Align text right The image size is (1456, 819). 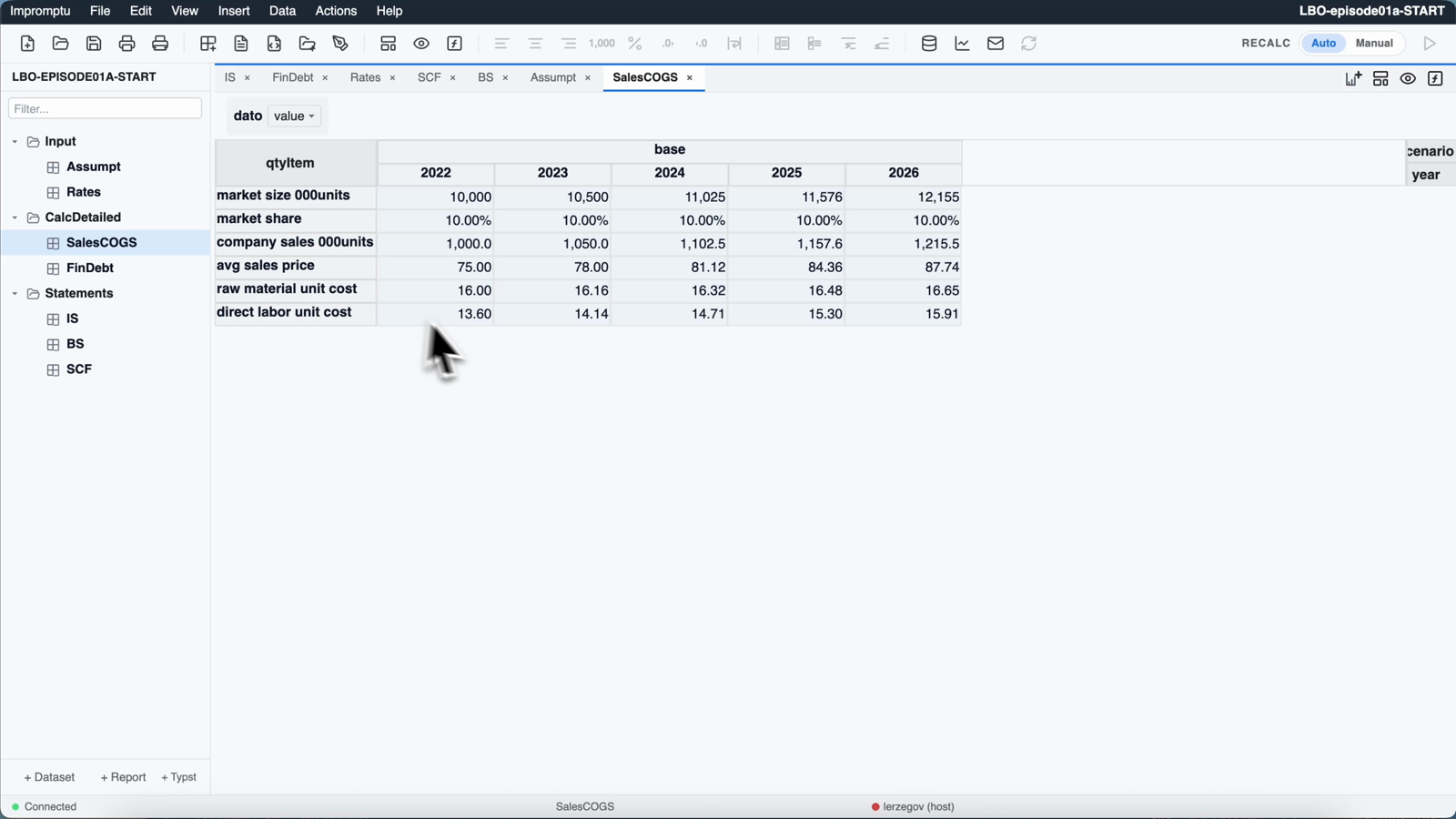coord(569,44)
